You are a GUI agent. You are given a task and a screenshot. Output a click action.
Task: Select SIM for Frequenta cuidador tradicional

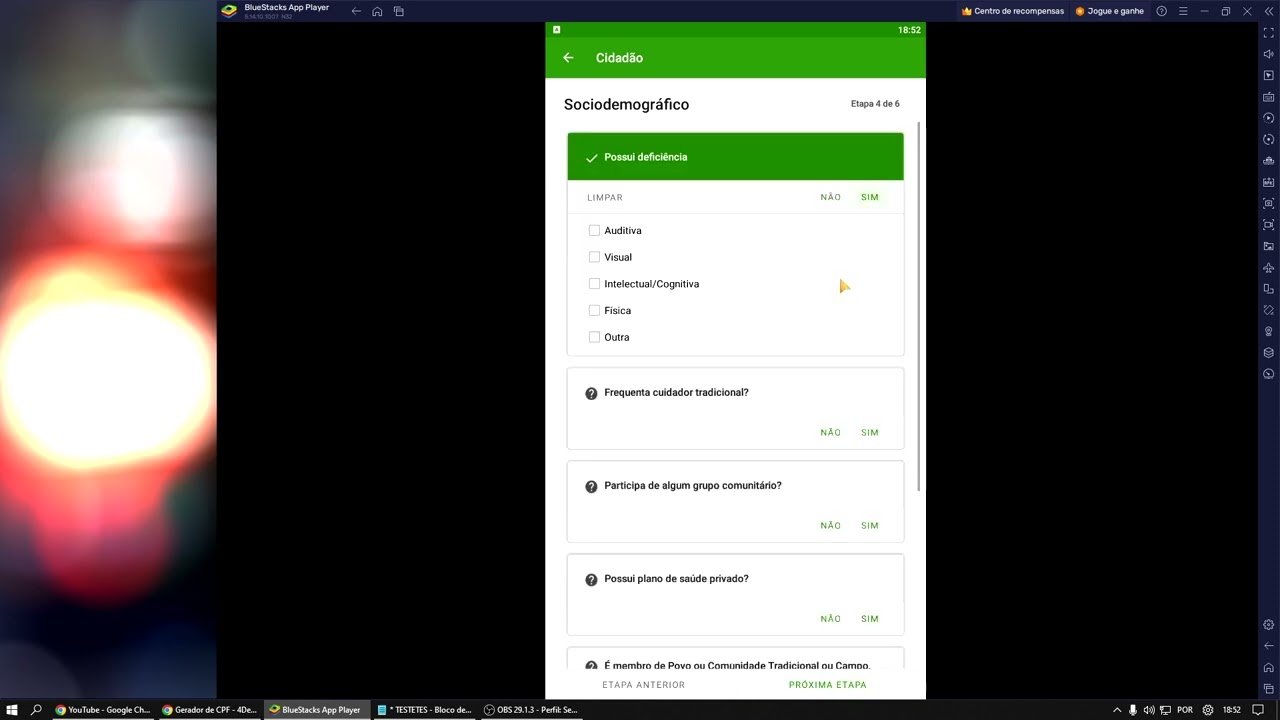coord(870,432)
